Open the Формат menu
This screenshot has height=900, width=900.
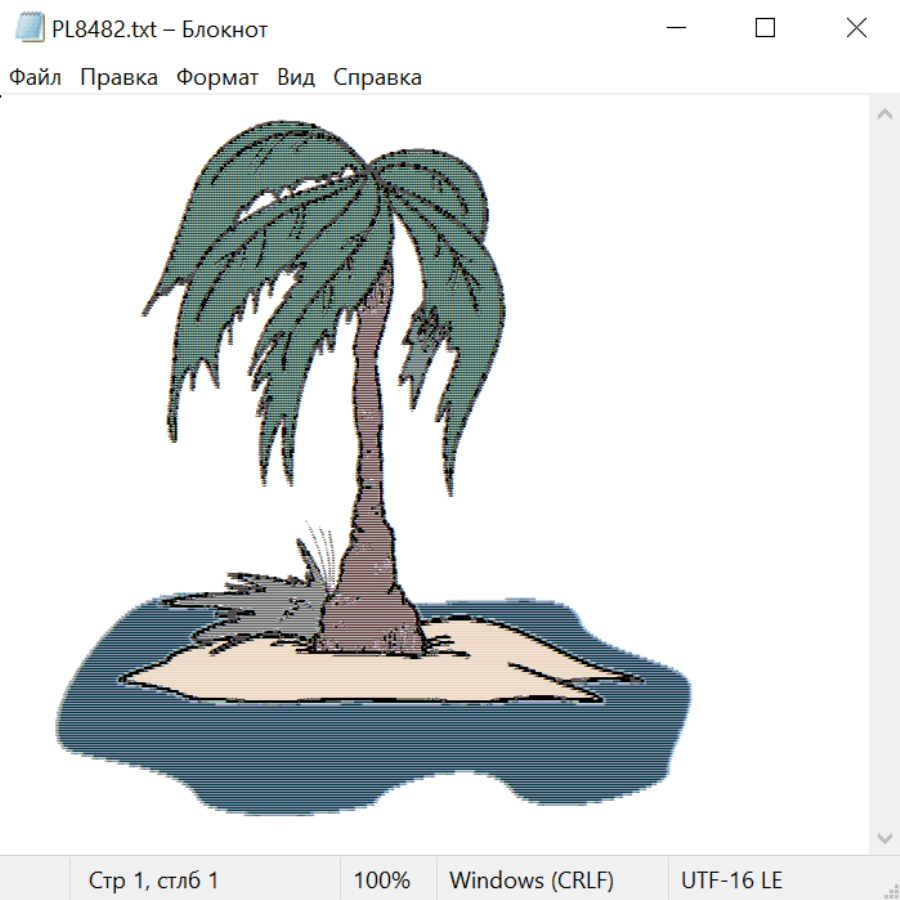[217, 78]
